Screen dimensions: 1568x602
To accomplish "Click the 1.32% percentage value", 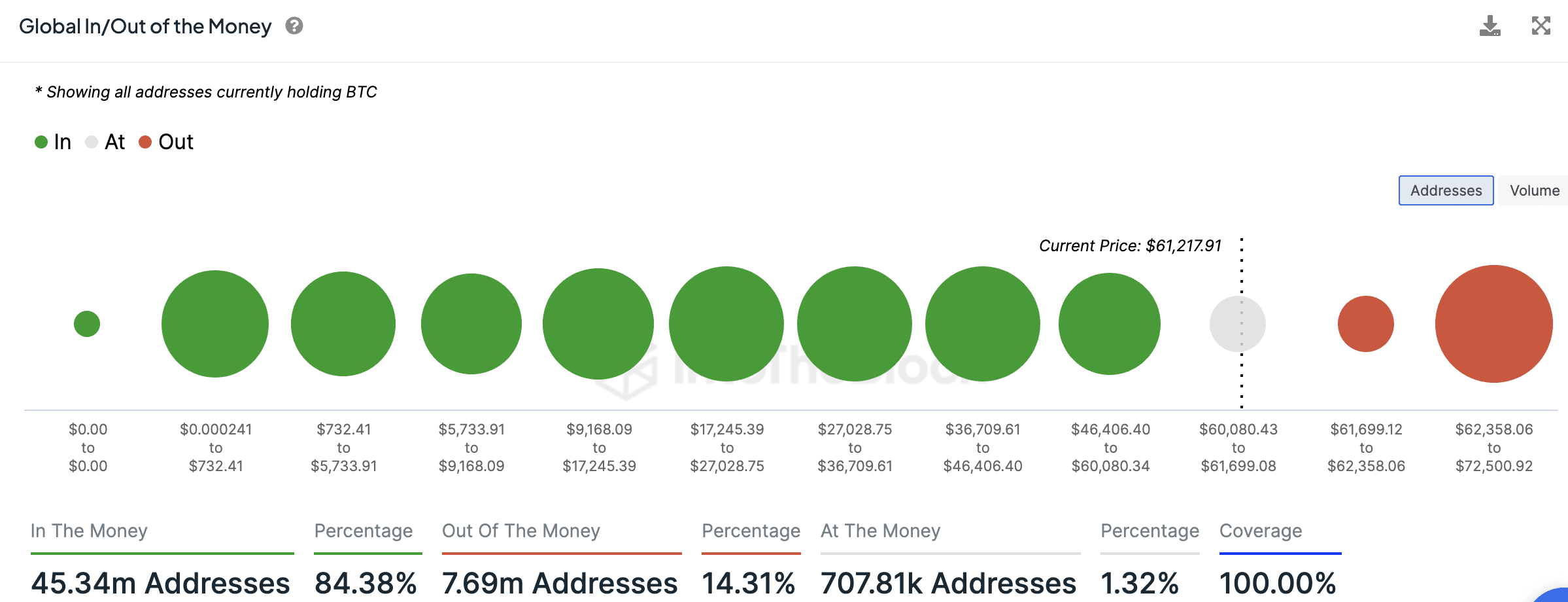I will [1140, 583].
